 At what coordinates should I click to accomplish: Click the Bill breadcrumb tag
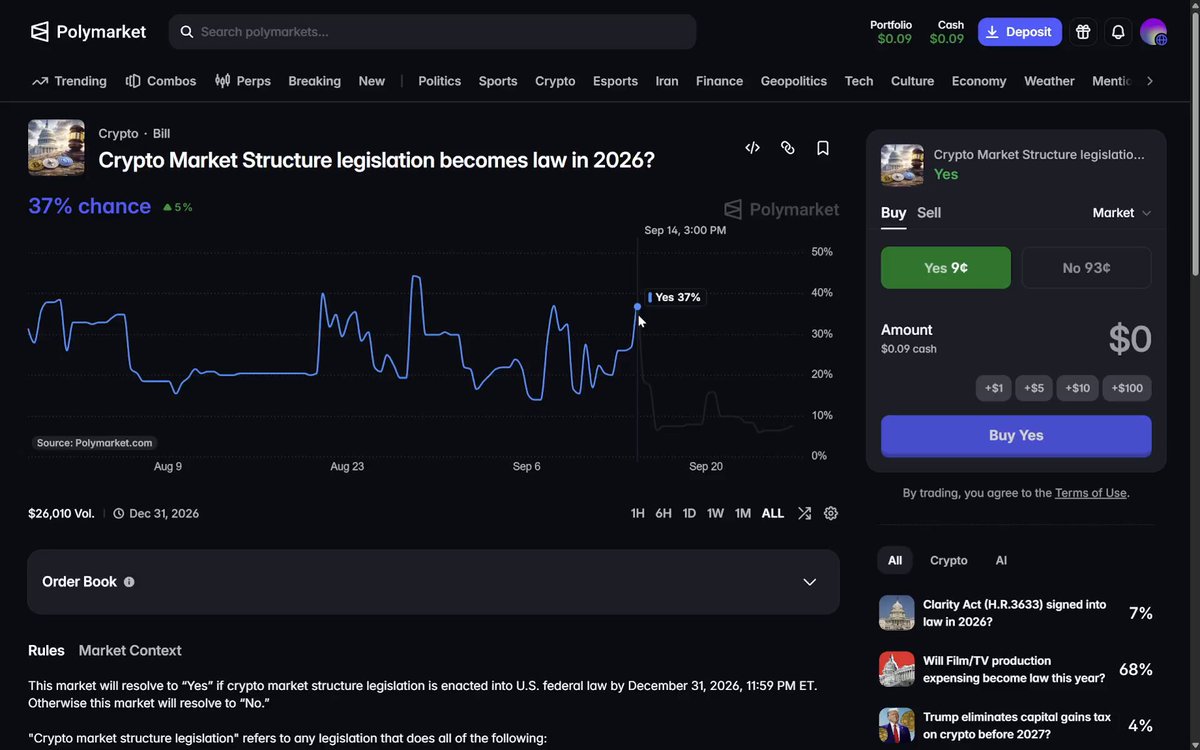(x=161, y=134)
